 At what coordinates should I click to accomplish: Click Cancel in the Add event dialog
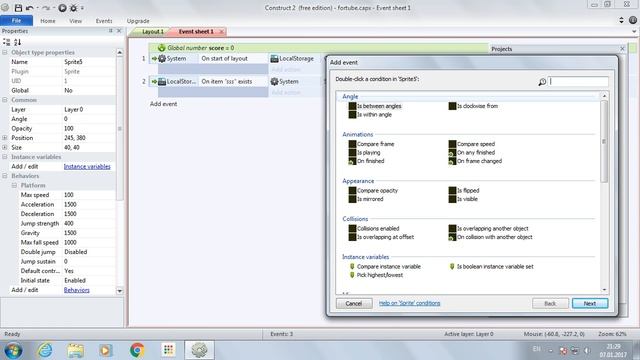pos(353,303)
